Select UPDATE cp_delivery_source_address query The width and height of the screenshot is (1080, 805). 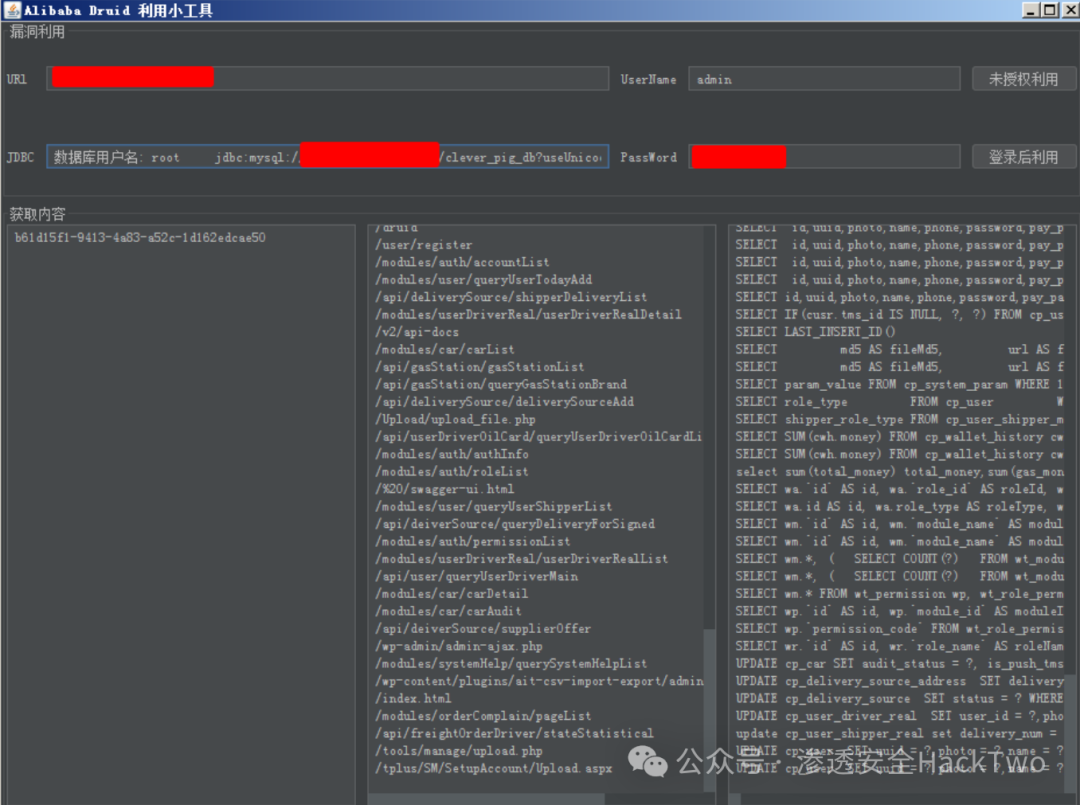click(x=900, y=681)
